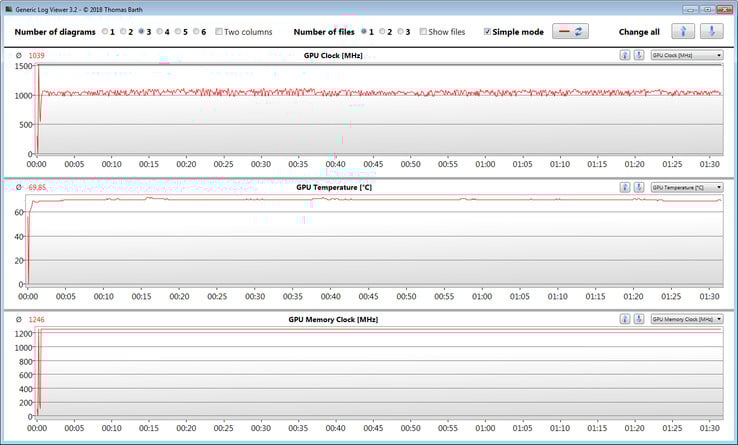
Task: Click the Number of files label
Action: click(x=324, y=32)
